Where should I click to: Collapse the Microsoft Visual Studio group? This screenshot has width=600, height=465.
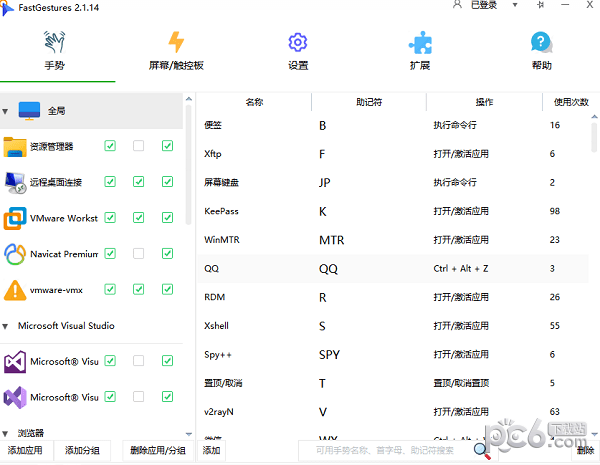pos(5,326)
